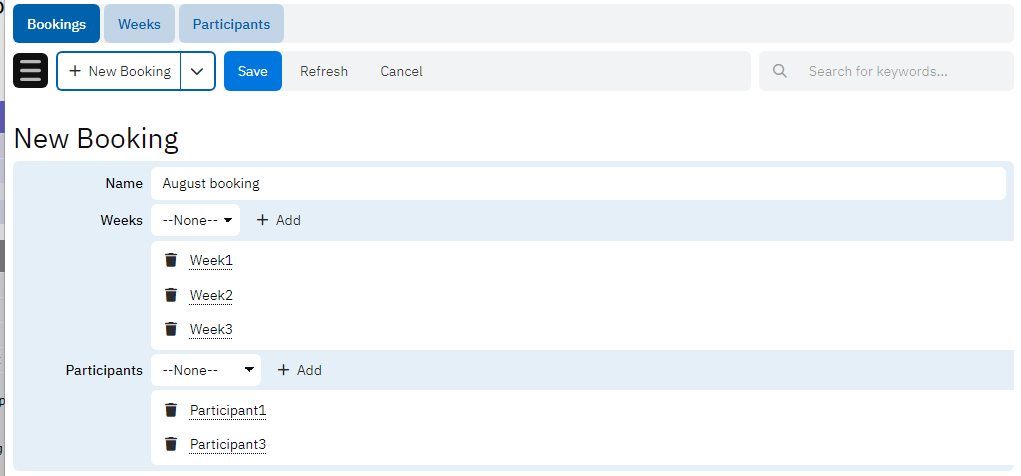The image size is (1021, 476).
Task: Cancel the new booking
Action: 401,71
